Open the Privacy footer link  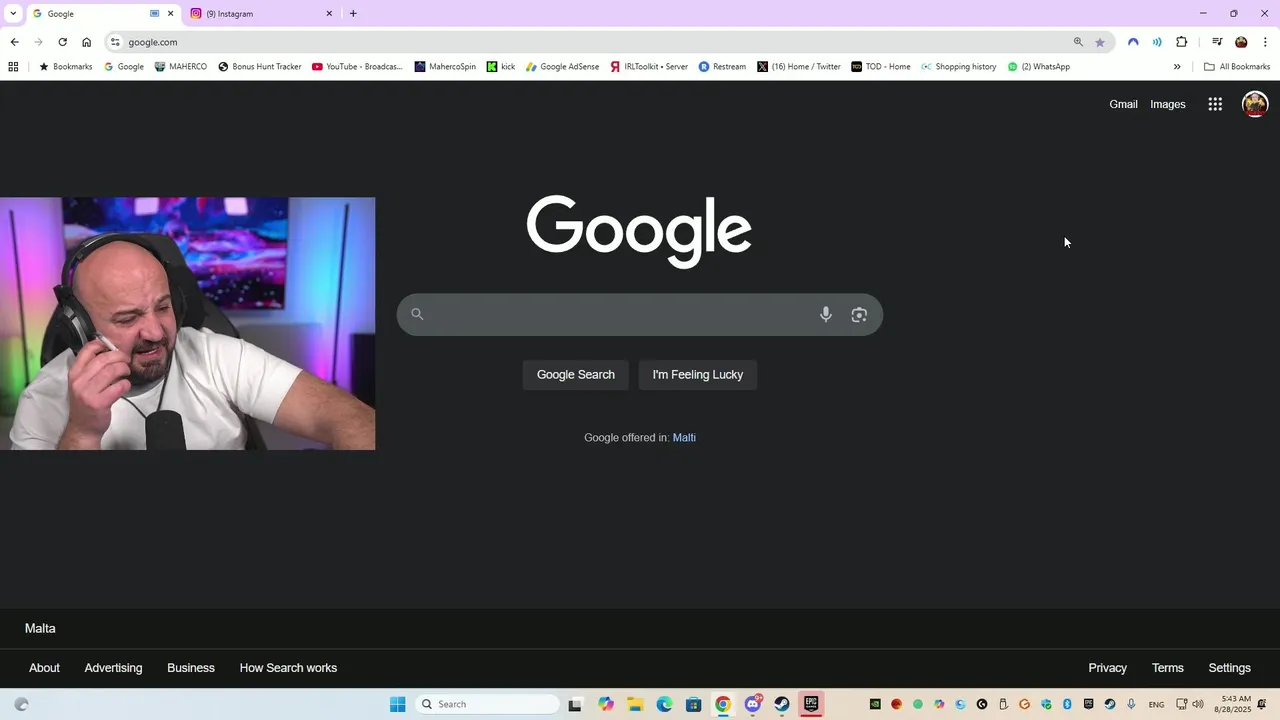(1107, 668)
